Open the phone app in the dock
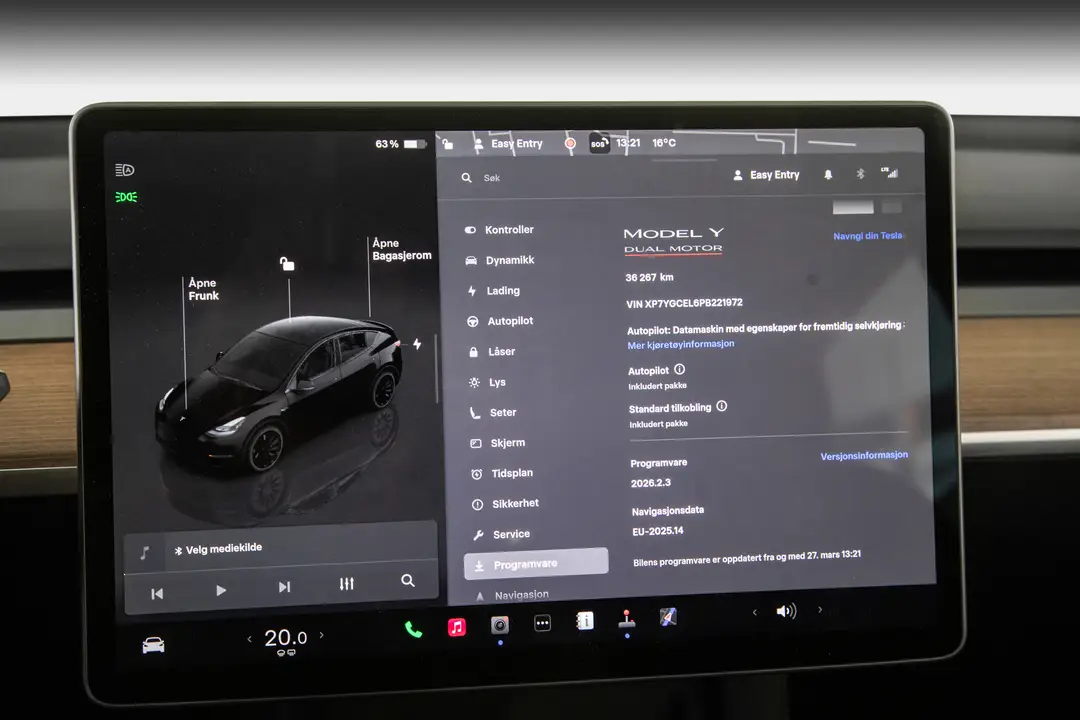This screenshot has height=720, width=1080. point(413,629)
